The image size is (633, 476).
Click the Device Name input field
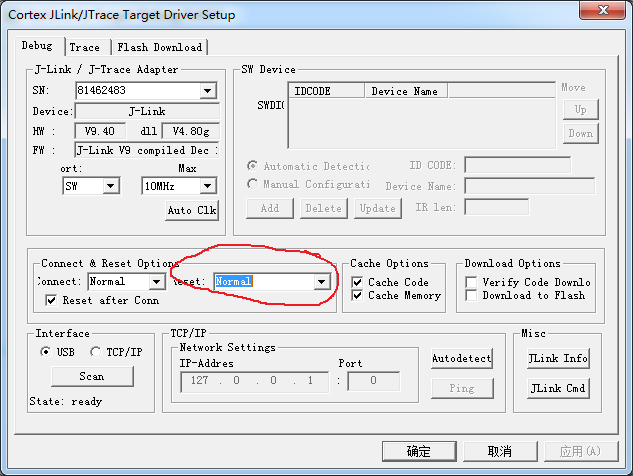529,186
